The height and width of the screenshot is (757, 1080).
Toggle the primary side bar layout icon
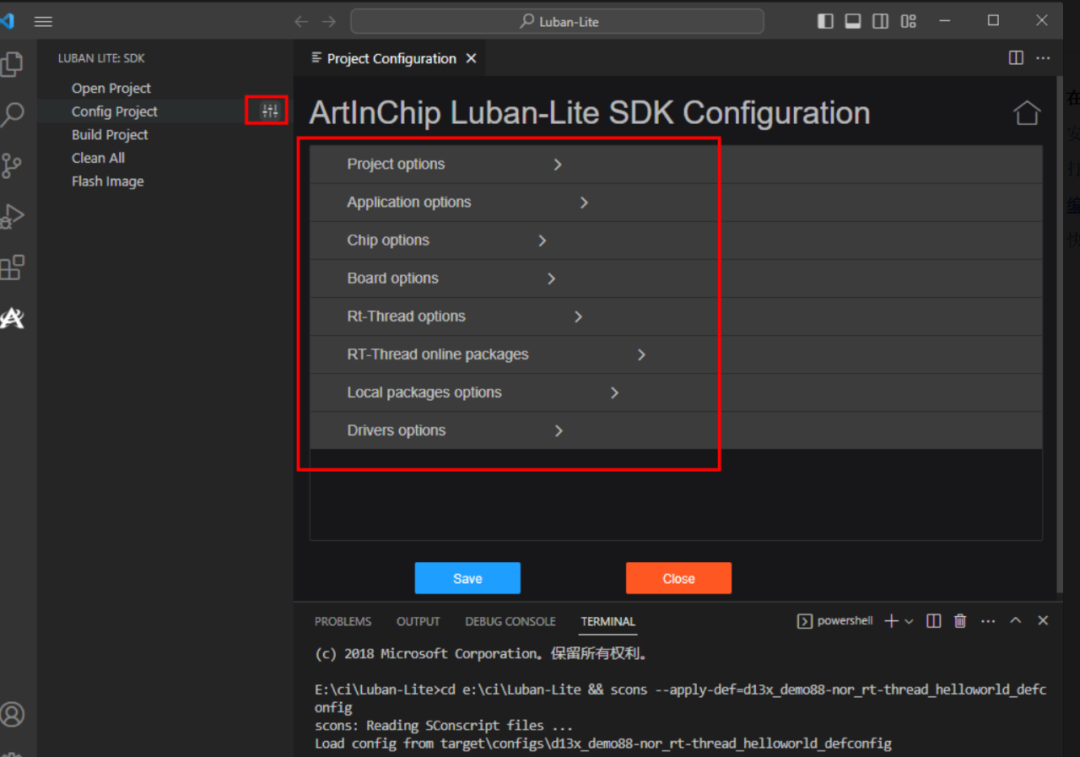[825, 21]
